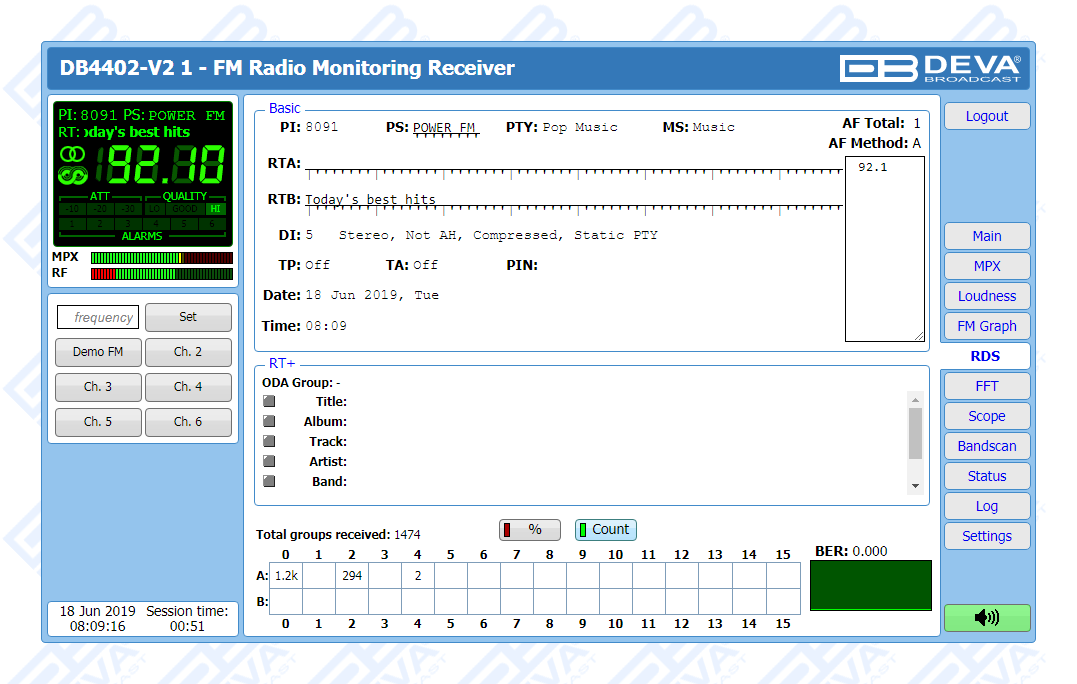
Task: Open the Loudness page
Action: tap(986, 296)
